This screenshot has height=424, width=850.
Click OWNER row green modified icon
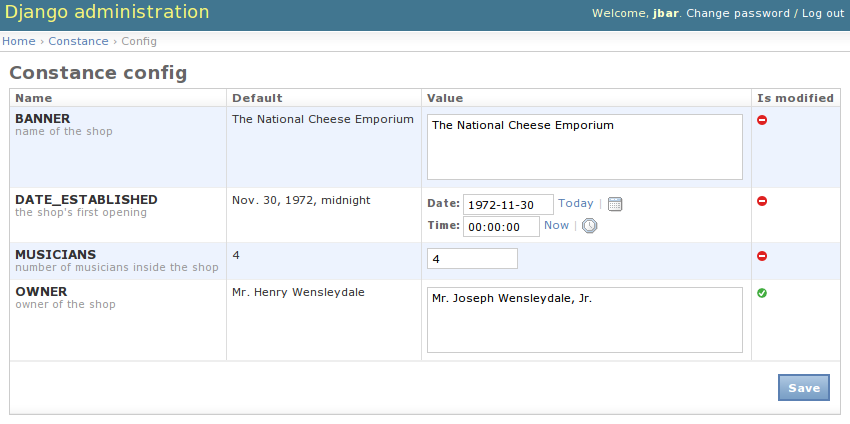tap(762, 293)
